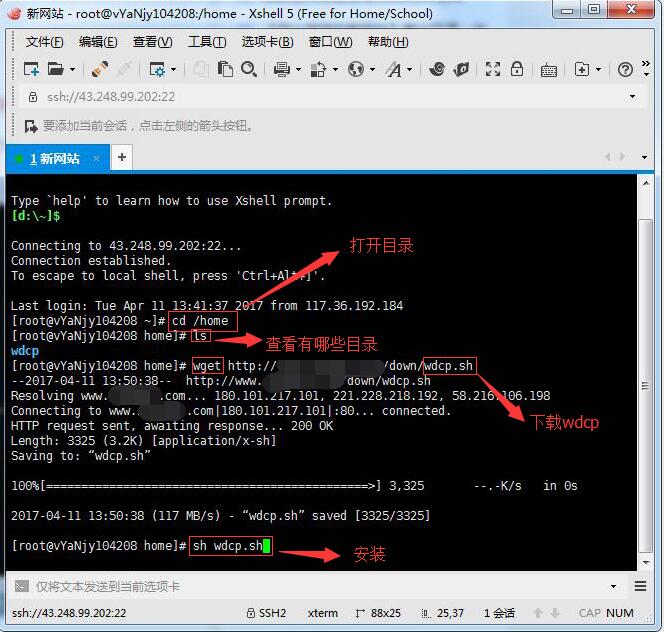Click the 88x25 terminal size status
Screen dimensions: 664x632
(x=378, y=613)
